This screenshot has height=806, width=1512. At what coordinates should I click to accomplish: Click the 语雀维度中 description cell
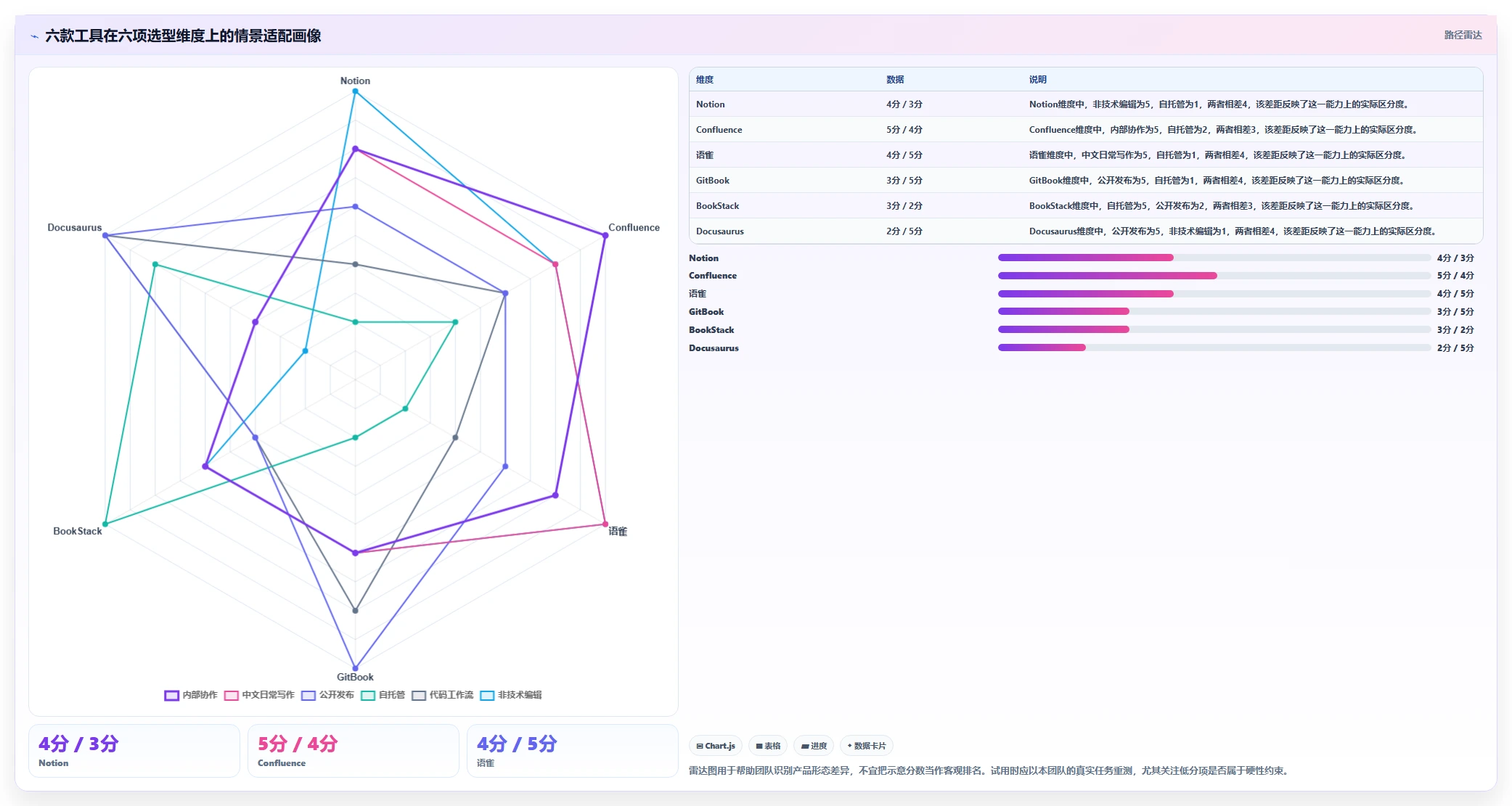(x=1219, y=155)
